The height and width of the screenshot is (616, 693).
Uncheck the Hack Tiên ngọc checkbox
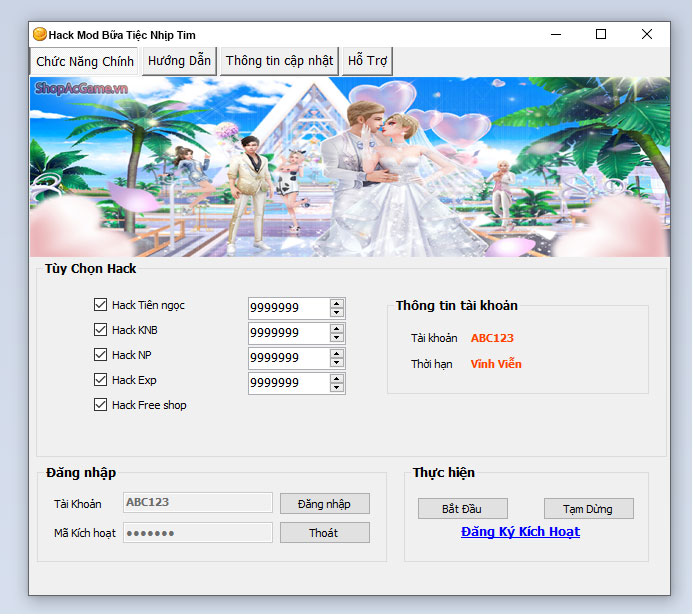pos(100,304)
